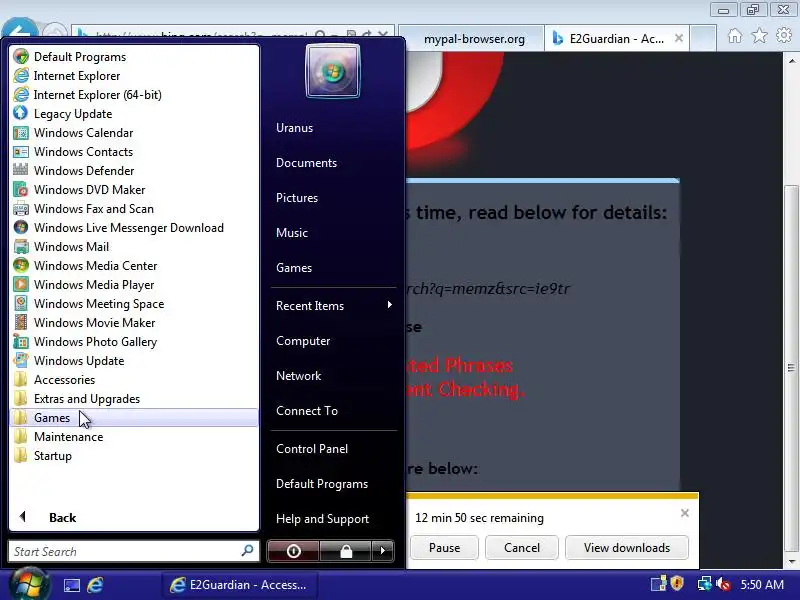
Task: Go to the browser home page
Action: [x=735, y=36]
